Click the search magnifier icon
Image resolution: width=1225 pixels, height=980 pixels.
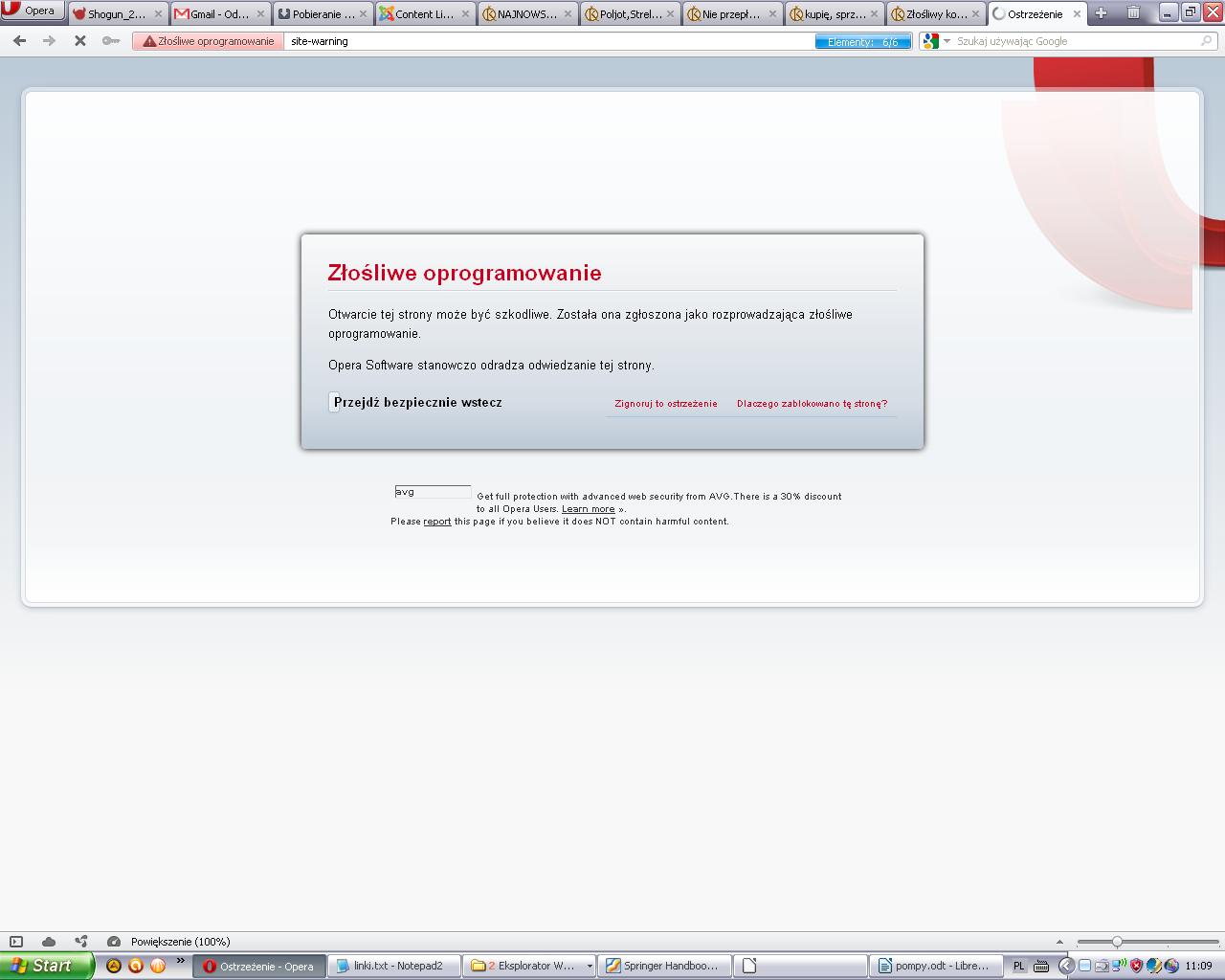[1207, 41]
